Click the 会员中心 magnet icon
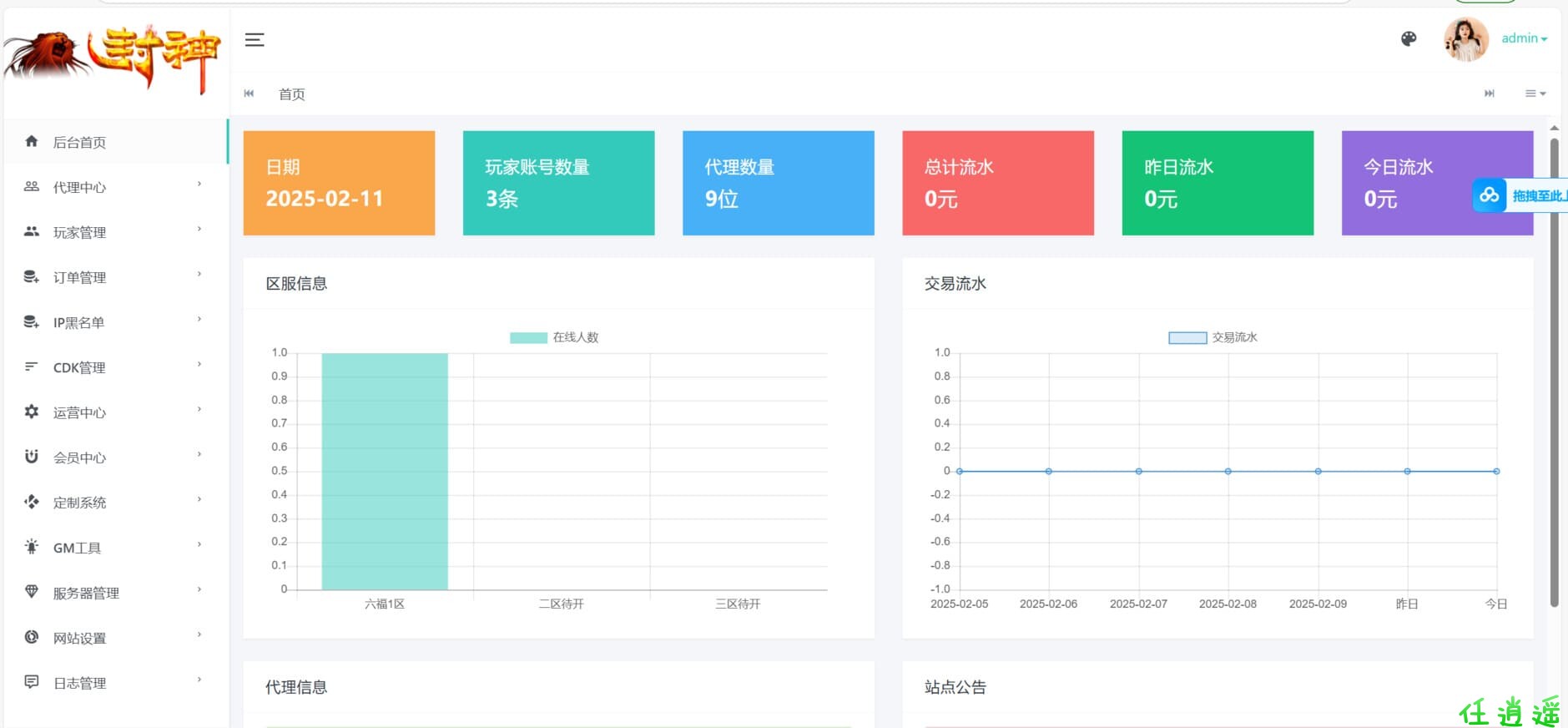The height and width of the screenshot is (728, 1568). (32, 457)
